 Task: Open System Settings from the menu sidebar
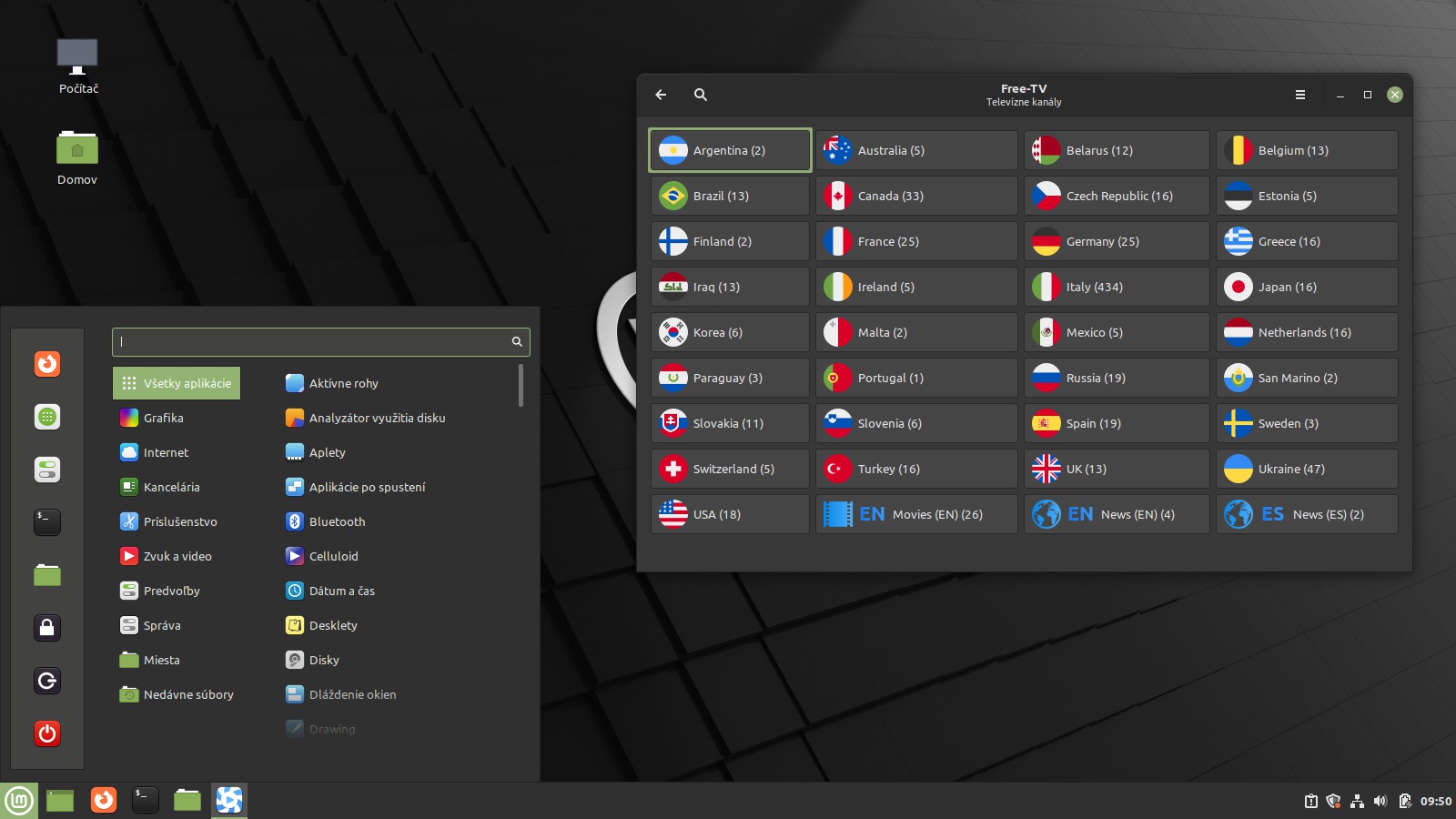47,470
